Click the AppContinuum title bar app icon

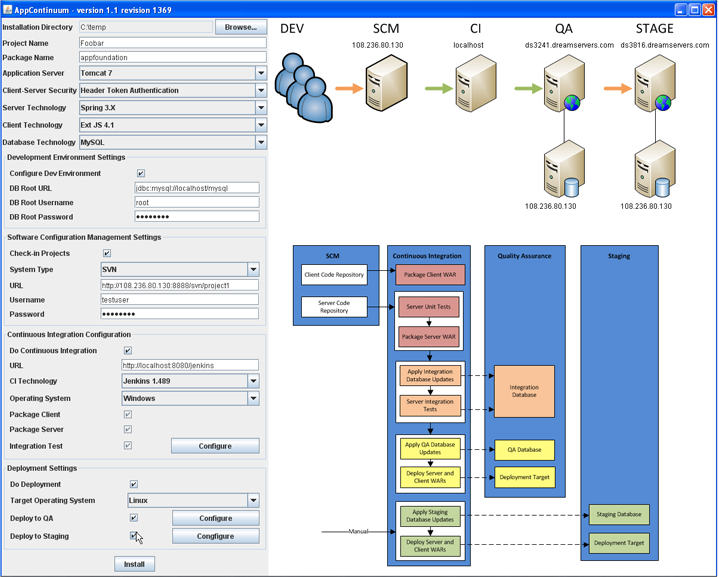[9, 9]
